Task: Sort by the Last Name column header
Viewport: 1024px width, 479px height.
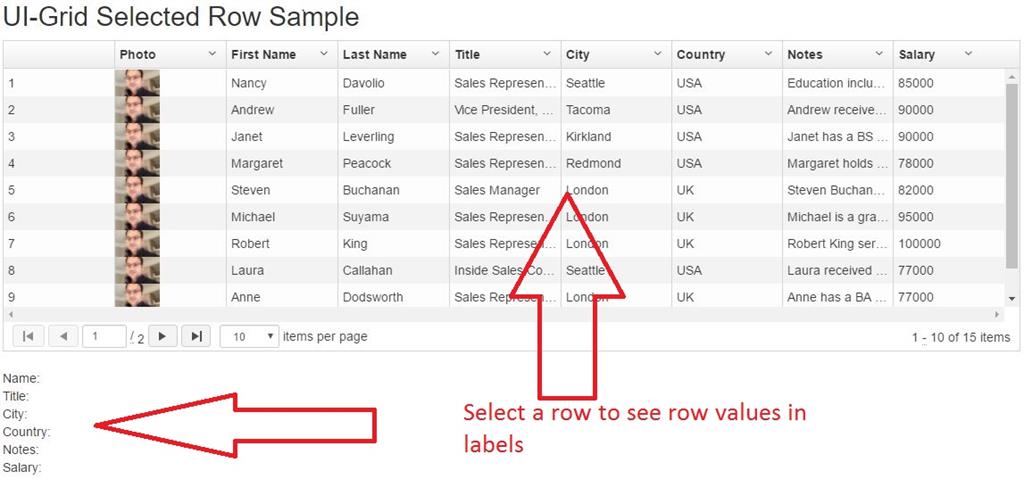Action: tap(375, 55)
